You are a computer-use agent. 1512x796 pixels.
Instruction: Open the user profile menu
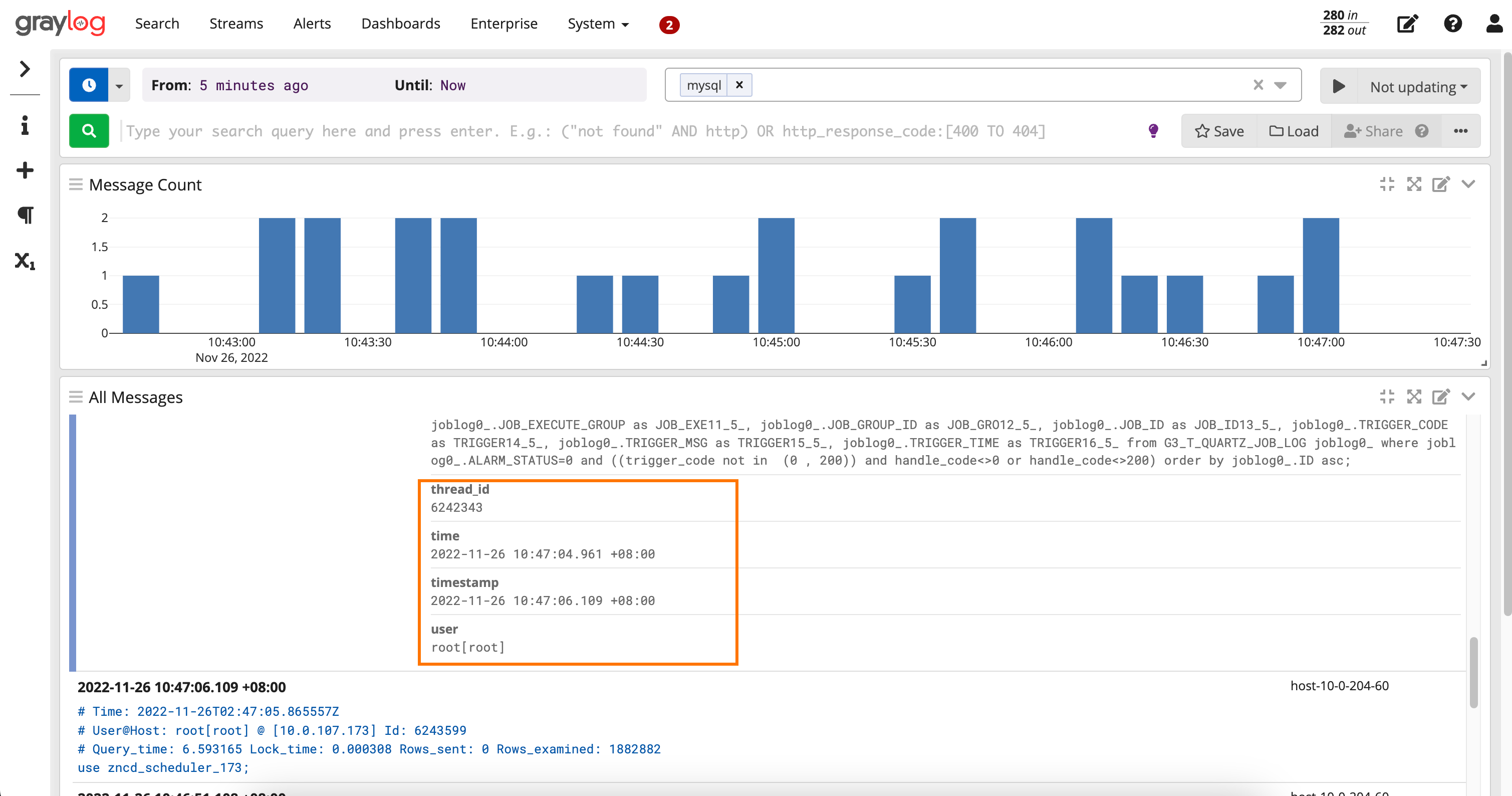click(1495, 24)
